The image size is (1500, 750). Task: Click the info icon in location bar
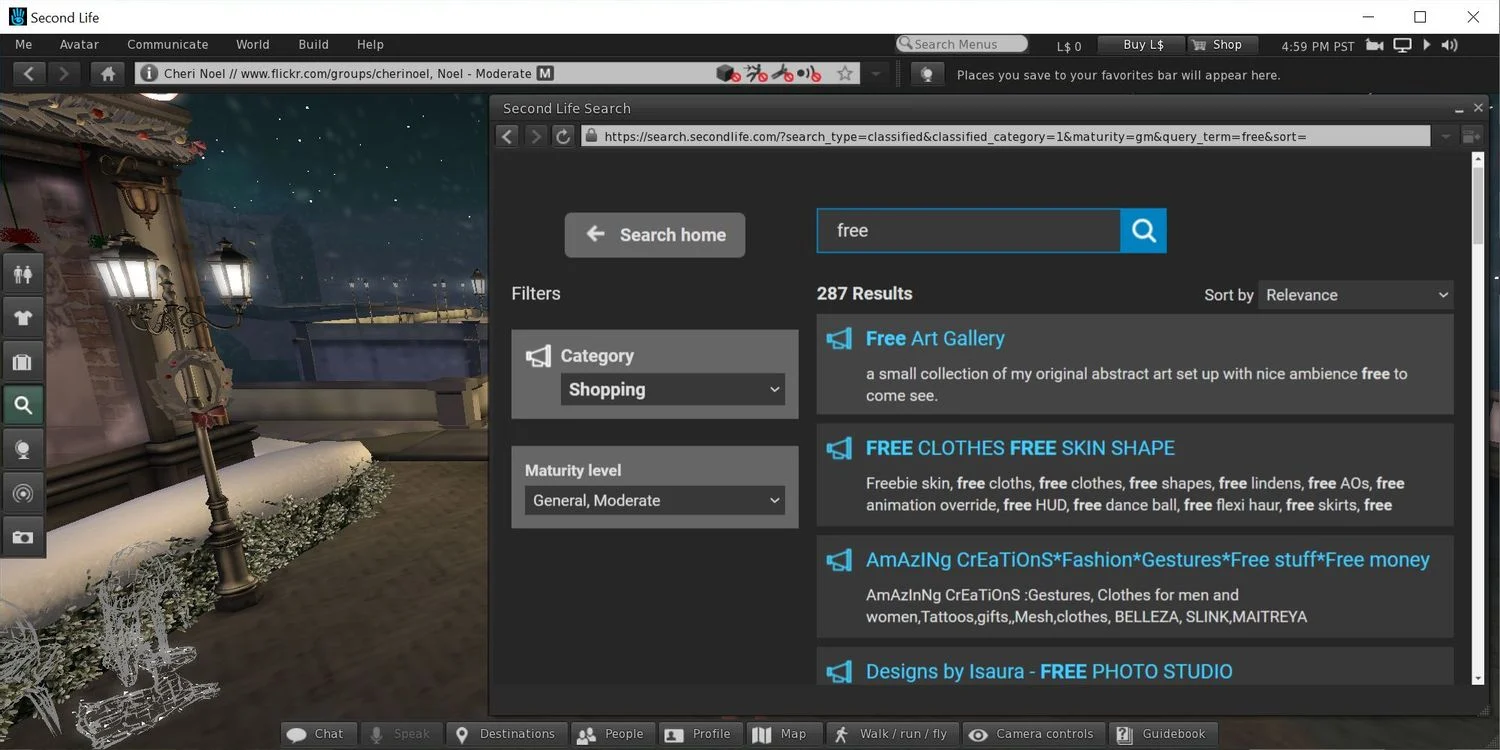[x=149, y=74]
